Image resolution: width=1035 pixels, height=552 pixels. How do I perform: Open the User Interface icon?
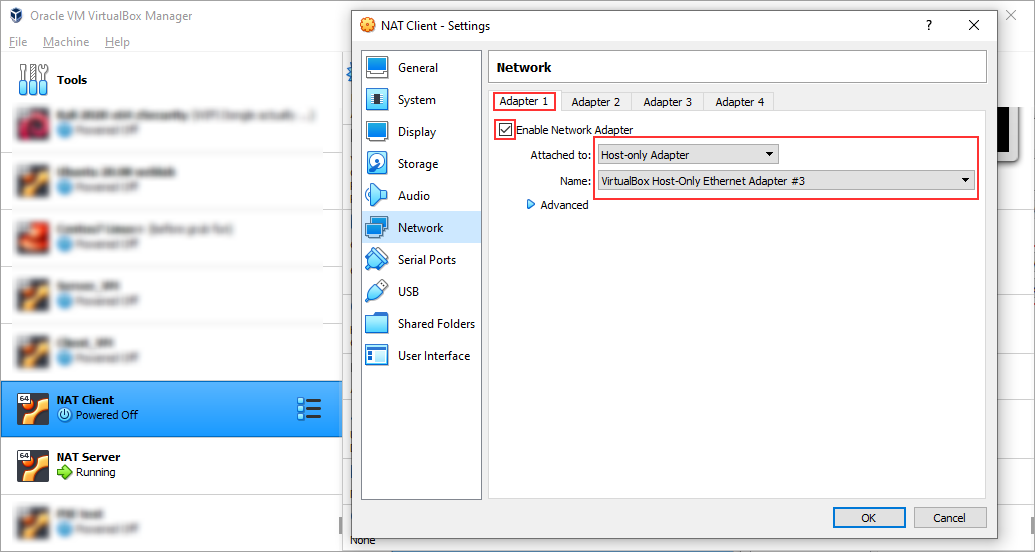[377, 355]
